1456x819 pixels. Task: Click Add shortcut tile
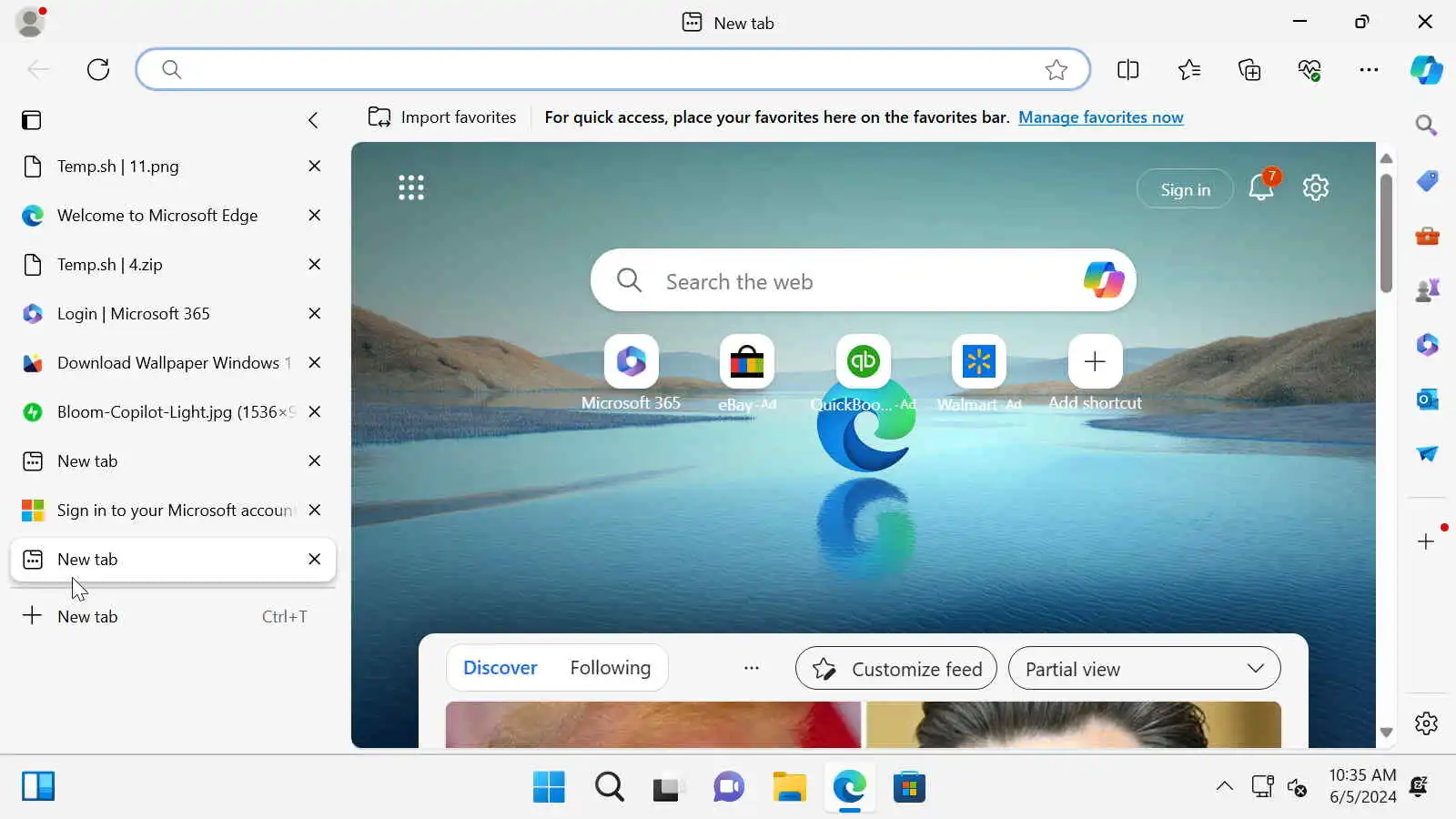coord(1095,373)
